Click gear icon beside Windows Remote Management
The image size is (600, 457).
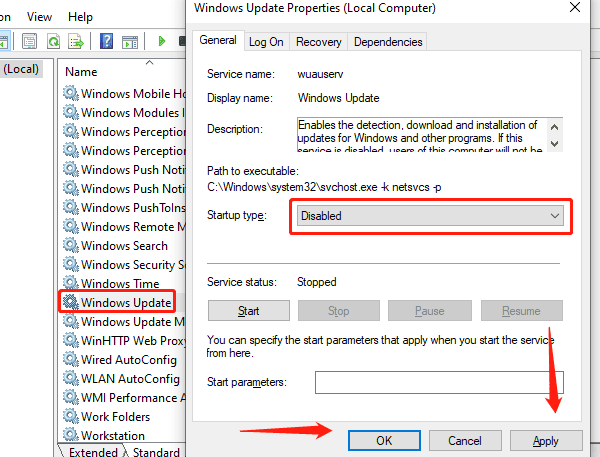click(70, 226)
